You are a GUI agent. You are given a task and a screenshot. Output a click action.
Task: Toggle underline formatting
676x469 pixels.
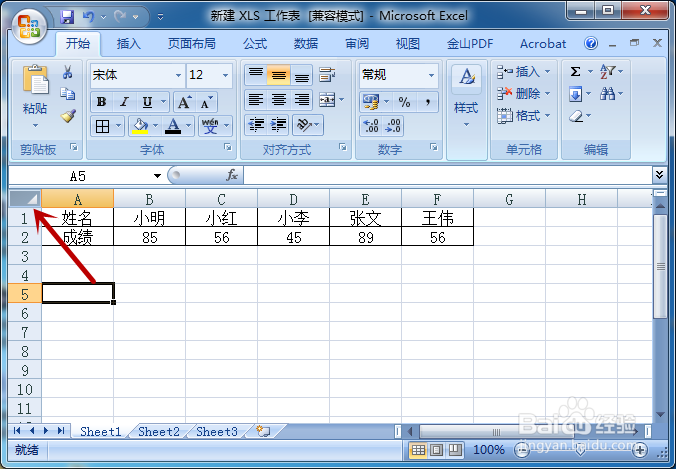pyautogui.click(x=147, y=102)
